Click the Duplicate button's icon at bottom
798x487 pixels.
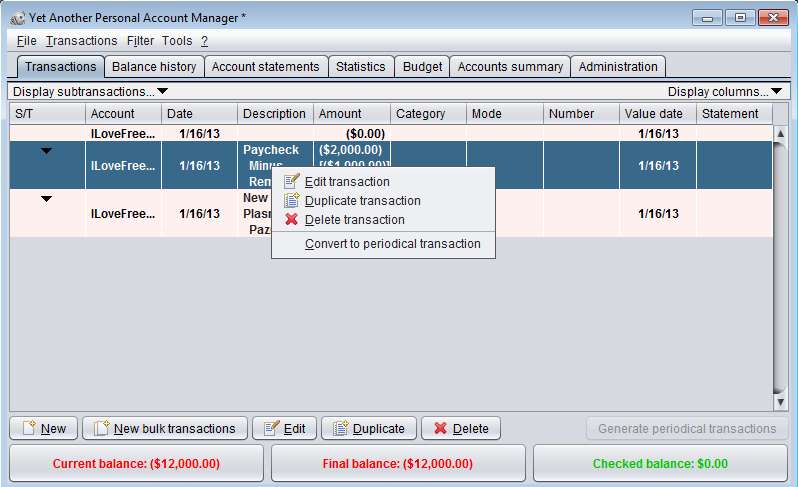click(340, 429)
